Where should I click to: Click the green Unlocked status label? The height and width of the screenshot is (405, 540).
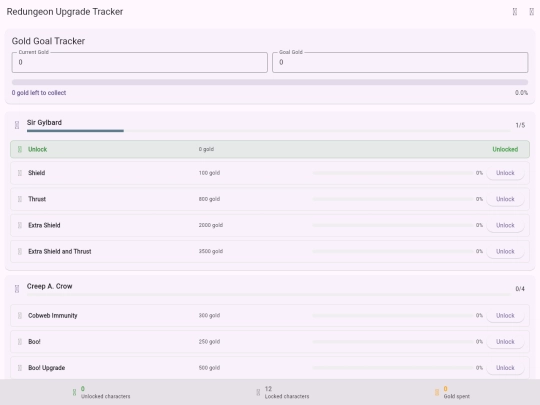tap(505, 149)
